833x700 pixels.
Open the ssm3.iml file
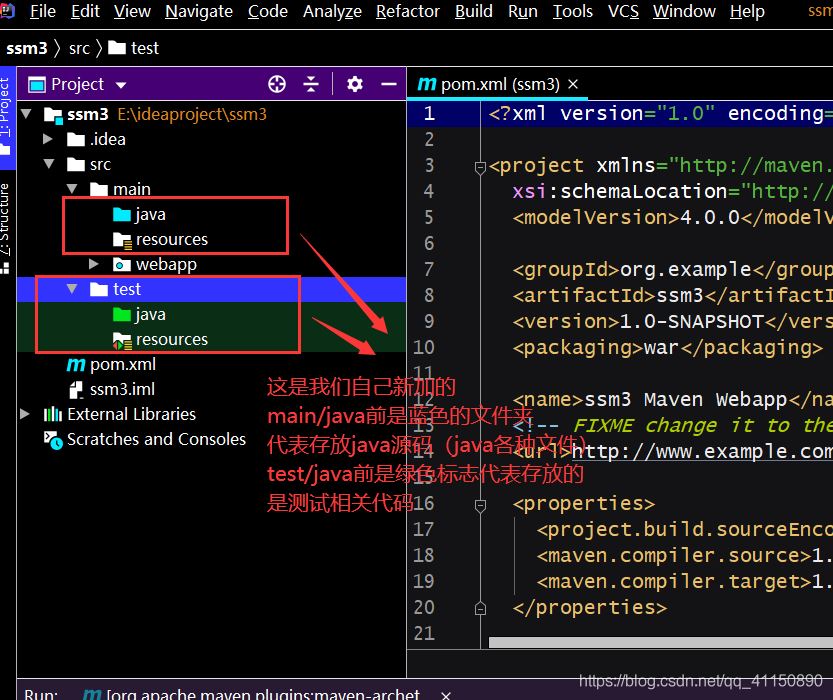pos(122,389)
